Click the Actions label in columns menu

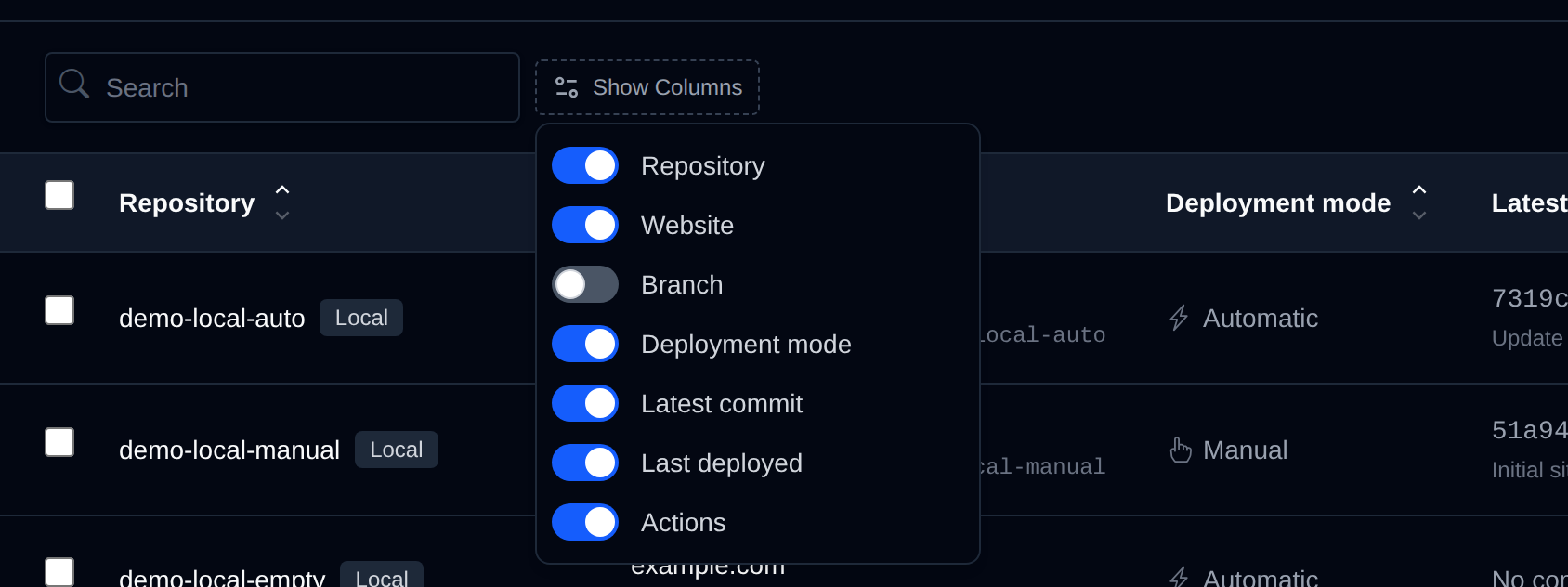(x=684, y=522)
